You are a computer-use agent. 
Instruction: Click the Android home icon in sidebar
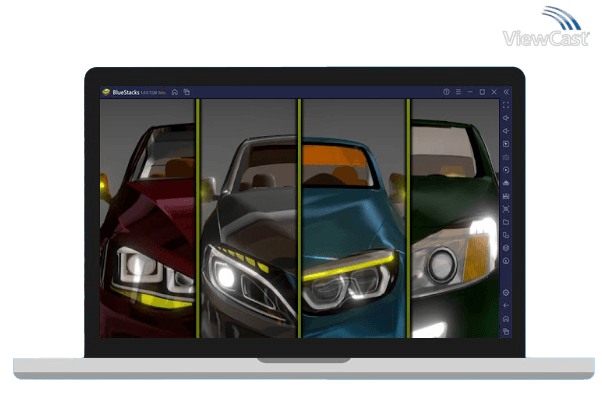(506, 319)
